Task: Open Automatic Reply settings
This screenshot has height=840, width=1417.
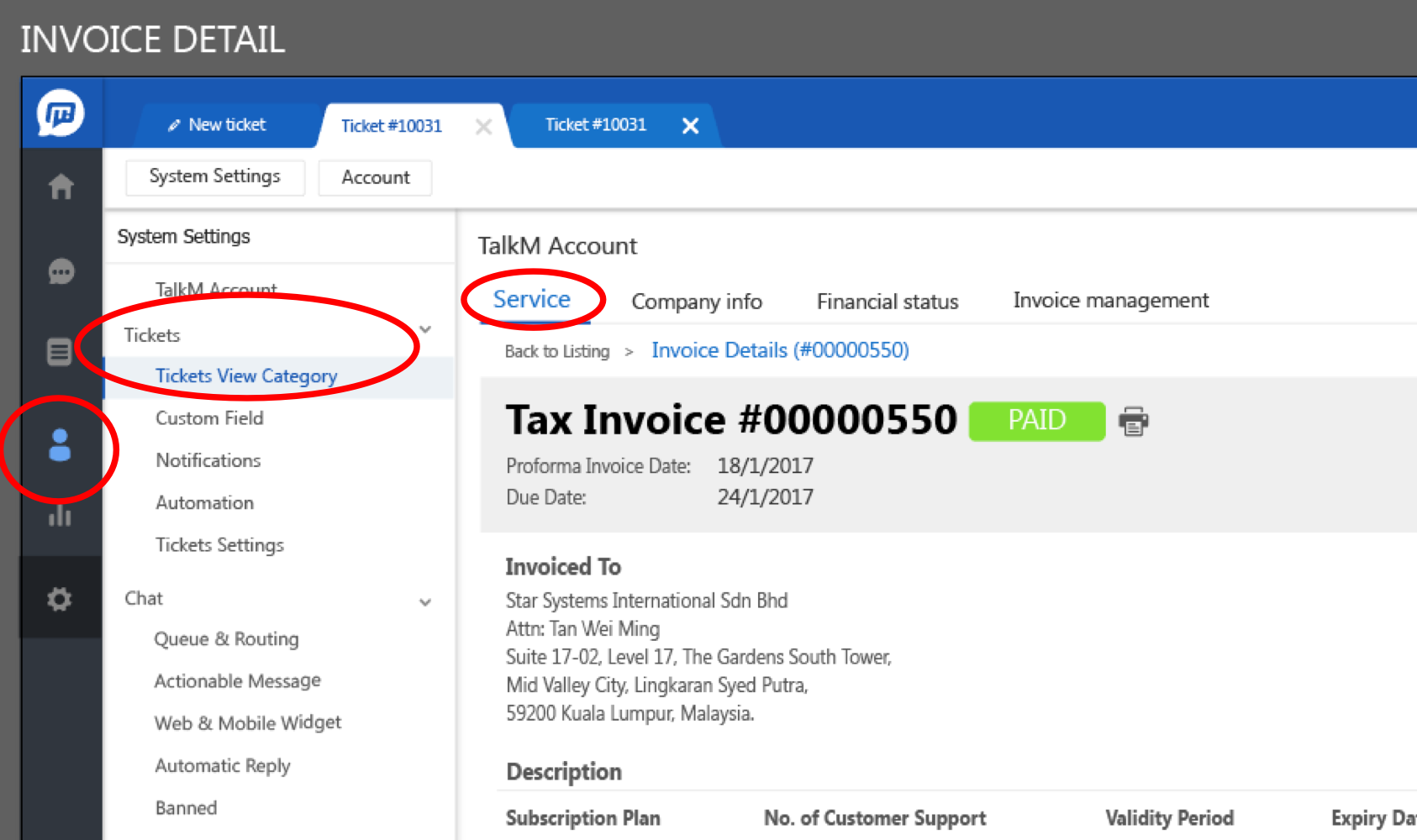Action: (223, 766)
